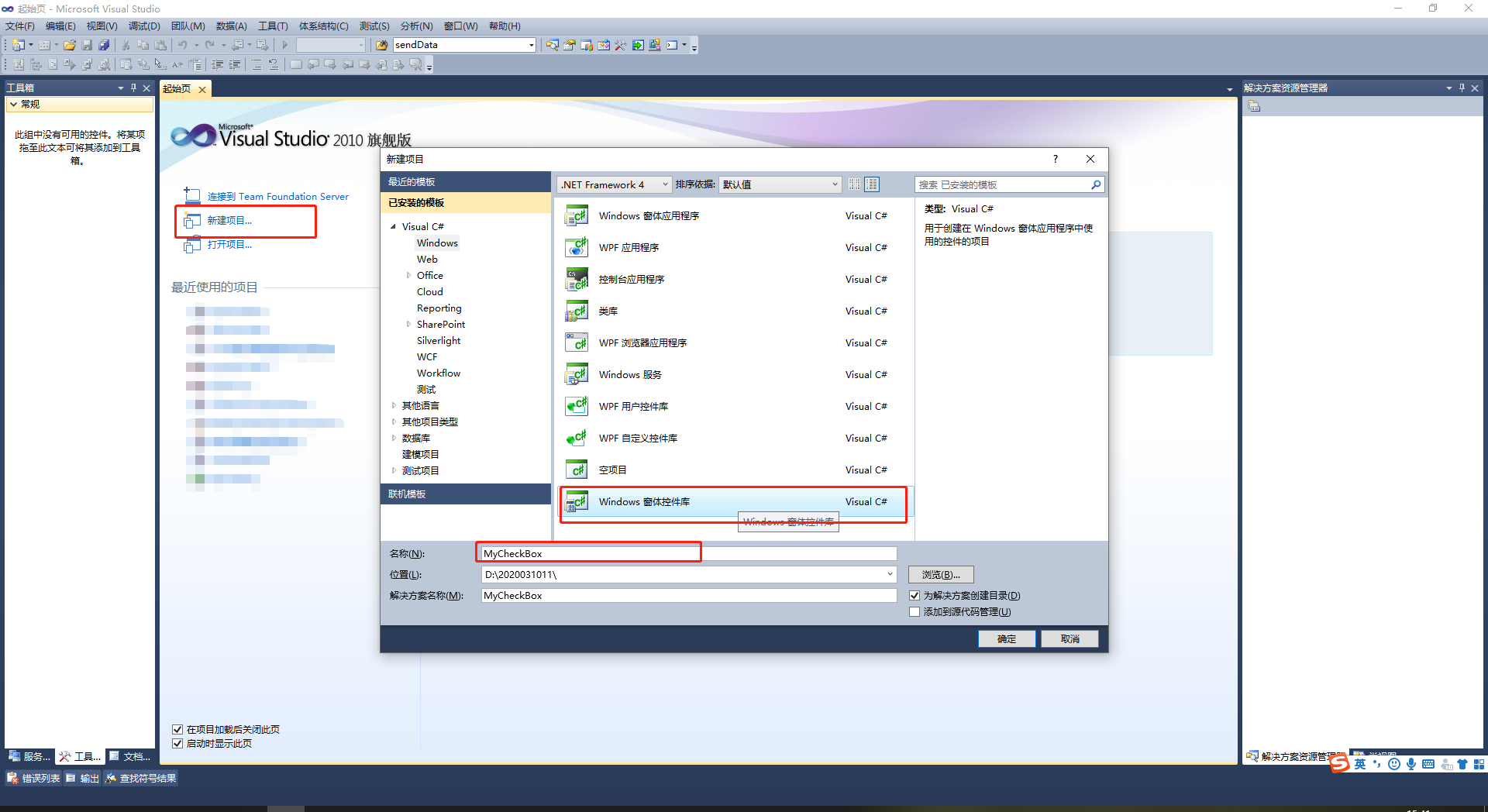Expand the Office tree node
This screenshot has width=1488, height=812.
click(x=408, y=275)
